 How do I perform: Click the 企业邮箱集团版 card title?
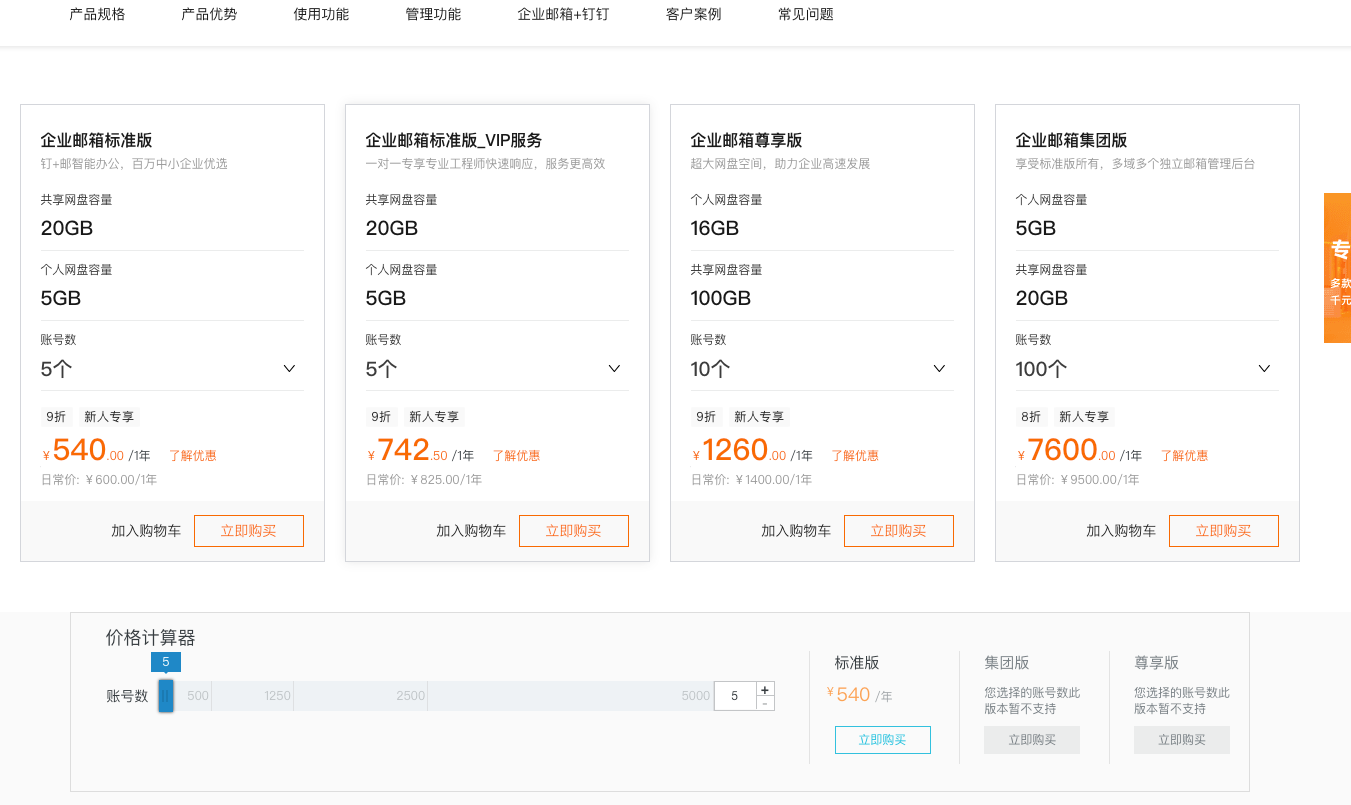[x=1072, y=140]
